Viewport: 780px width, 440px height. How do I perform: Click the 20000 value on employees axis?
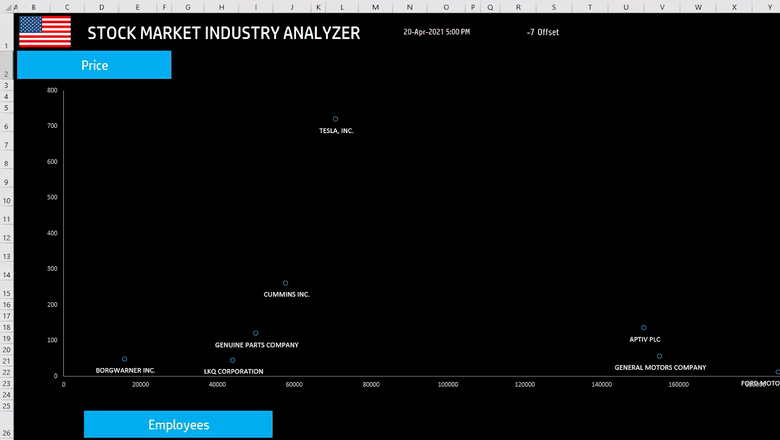[x=140, y=384]
